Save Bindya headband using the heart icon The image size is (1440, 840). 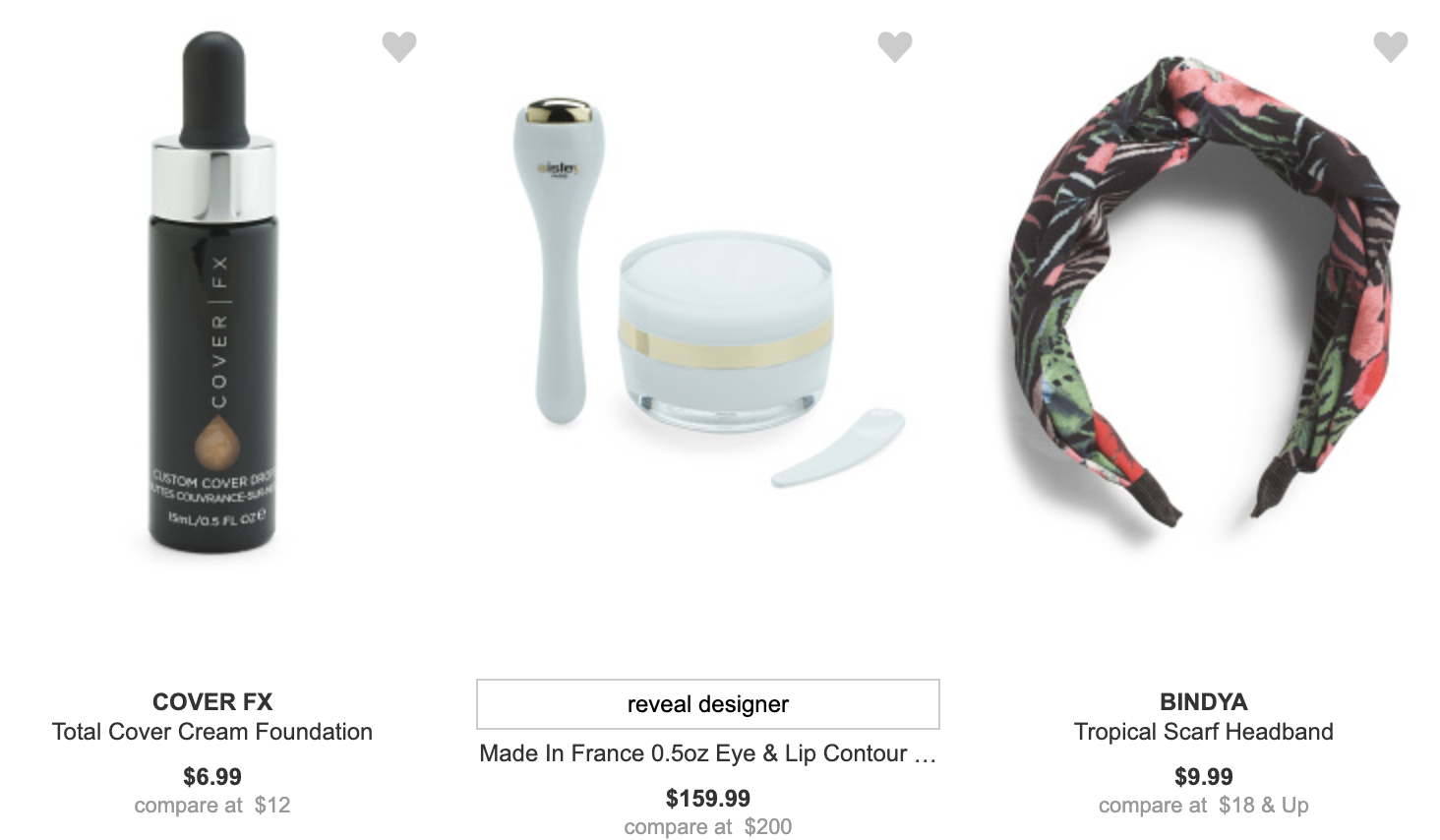(1391, 46)
